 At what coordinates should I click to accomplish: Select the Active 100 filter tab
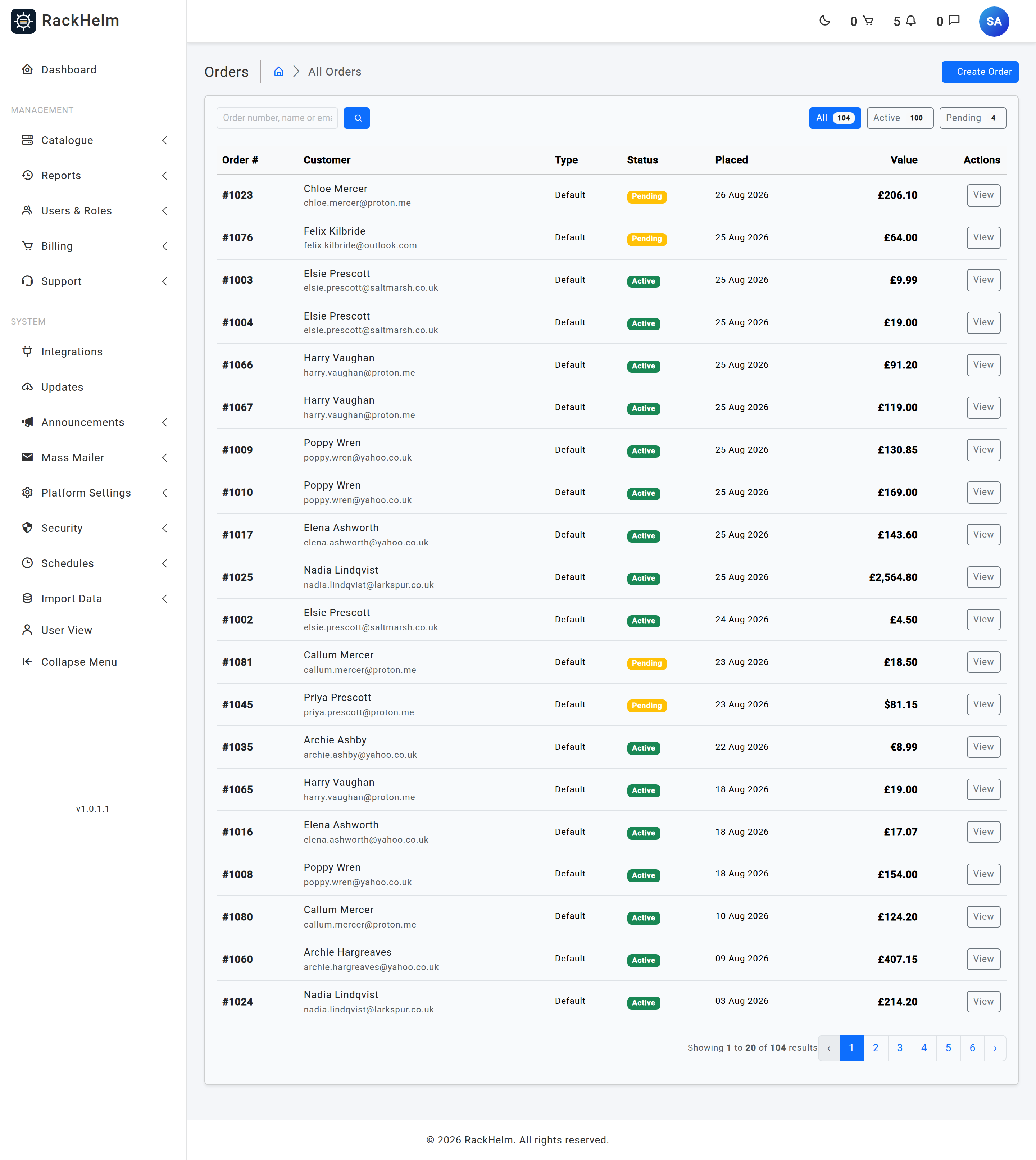point(900,118)
